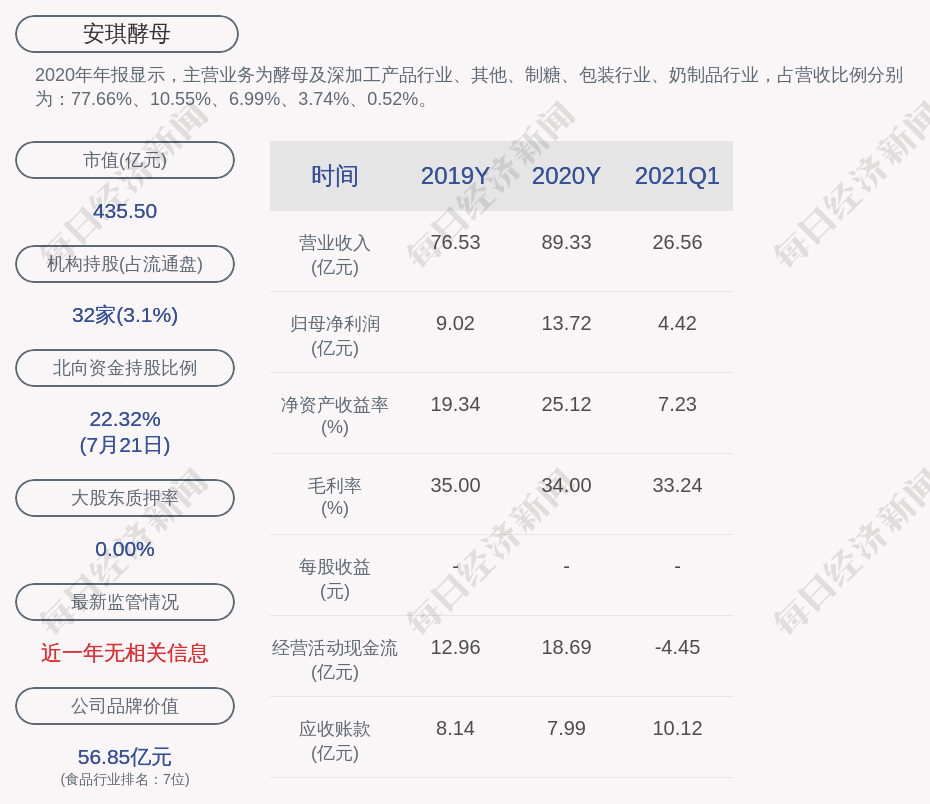Click the 大股东质押率 label

tap(125, 498)
